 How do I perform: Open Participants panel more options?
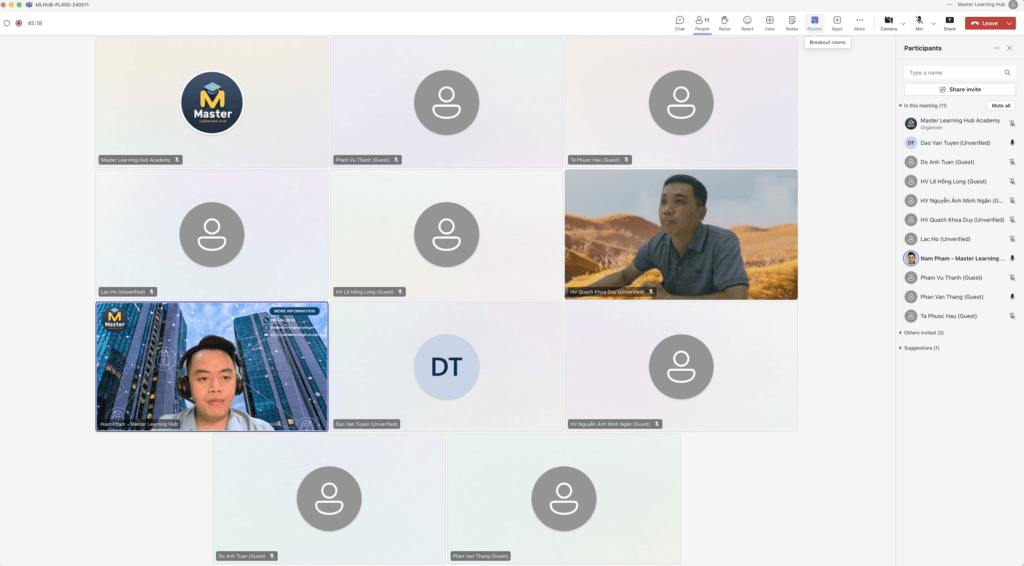coord(997,48)
